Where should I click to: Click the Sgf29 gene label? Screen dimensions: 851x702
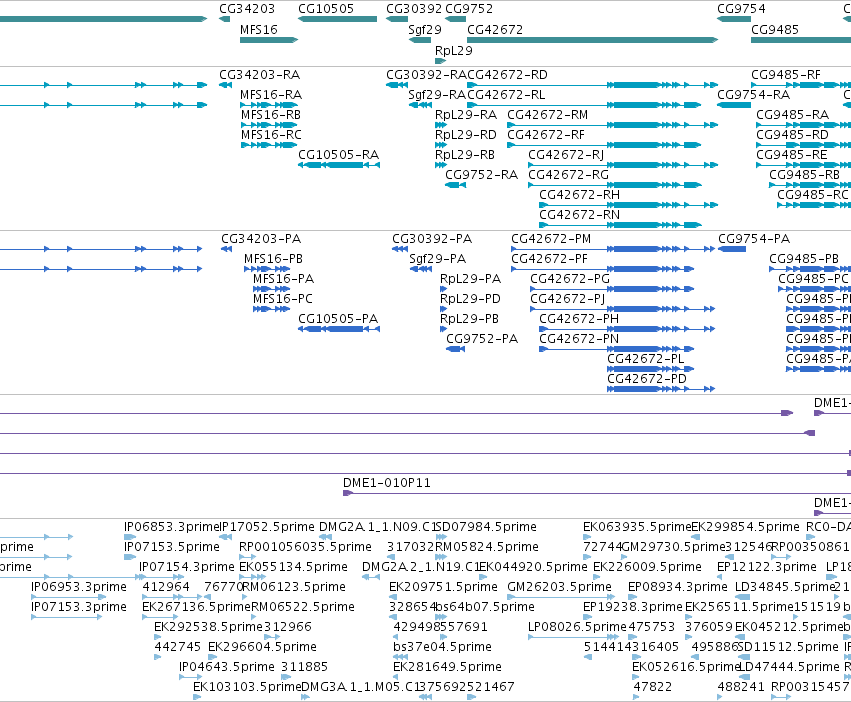pos(425,29)
